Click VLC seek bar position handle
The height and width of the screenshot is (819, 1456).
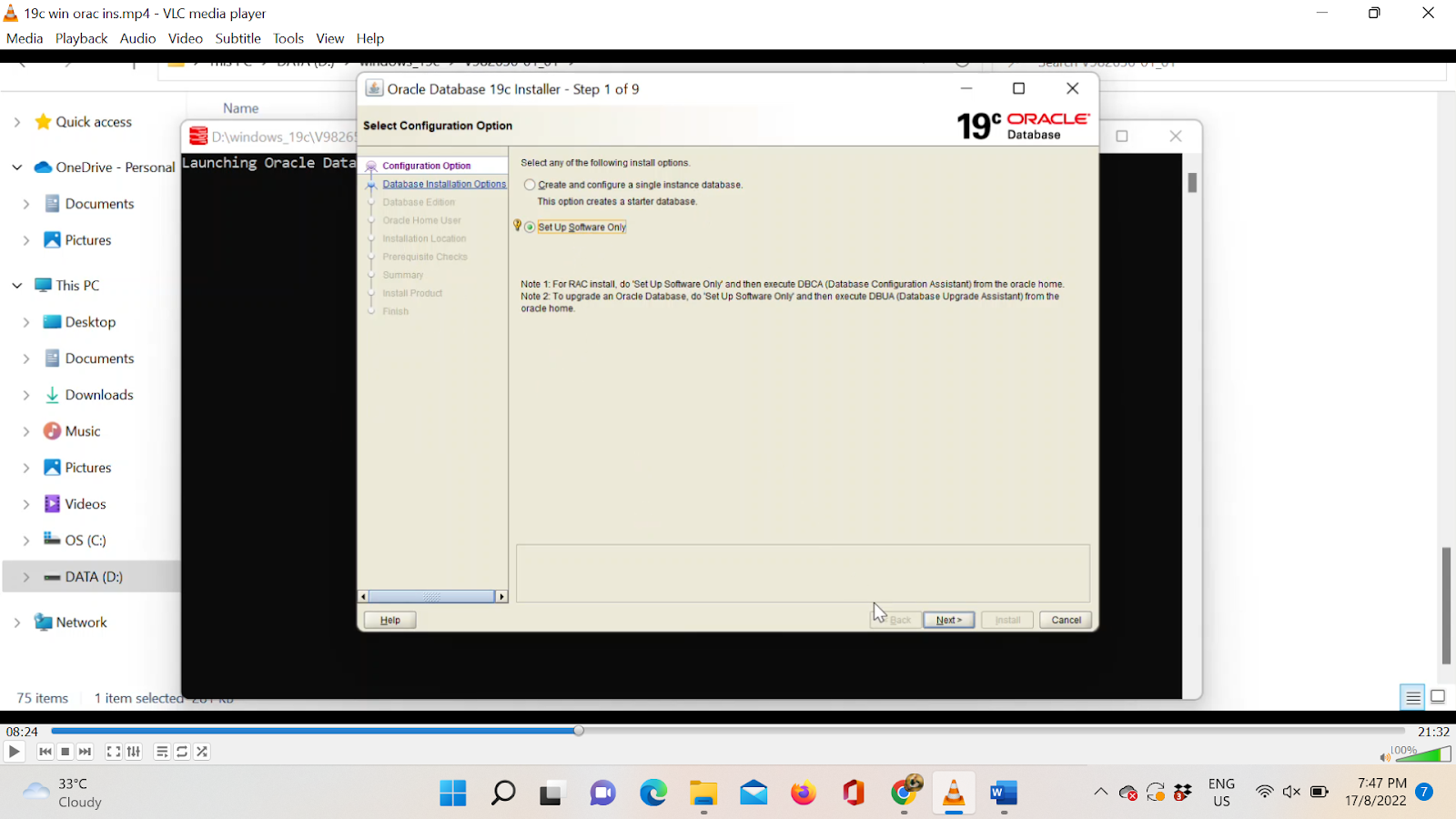[579, 731]
